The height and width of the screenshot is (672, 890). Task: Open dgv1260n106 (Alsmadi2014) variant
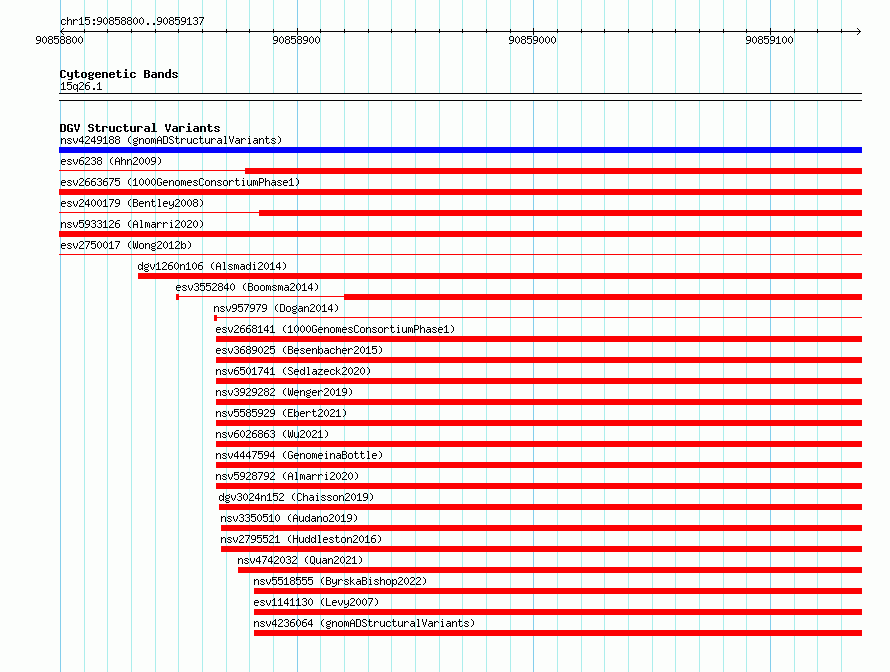pos(212,266)
